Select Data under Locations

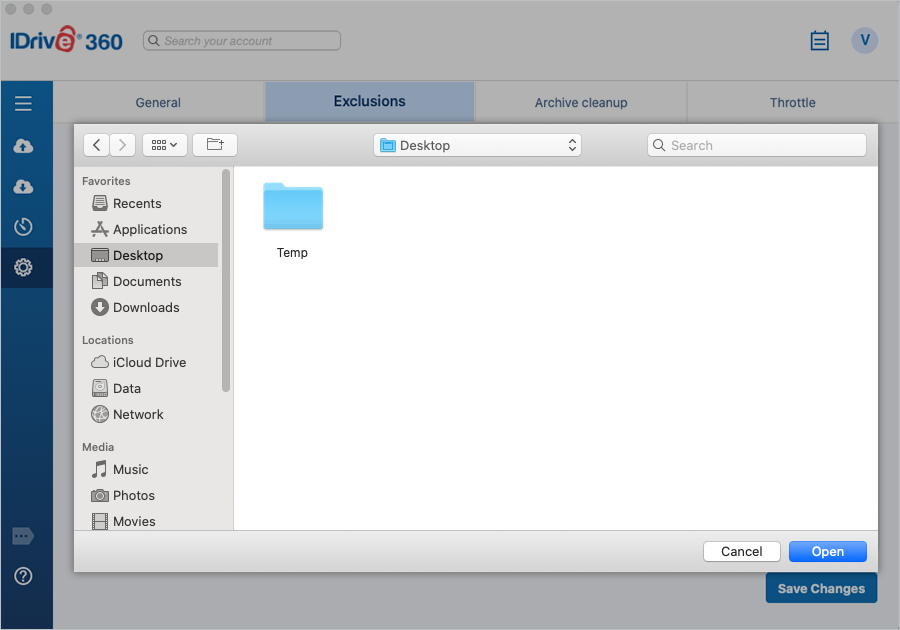coord(146,388)
